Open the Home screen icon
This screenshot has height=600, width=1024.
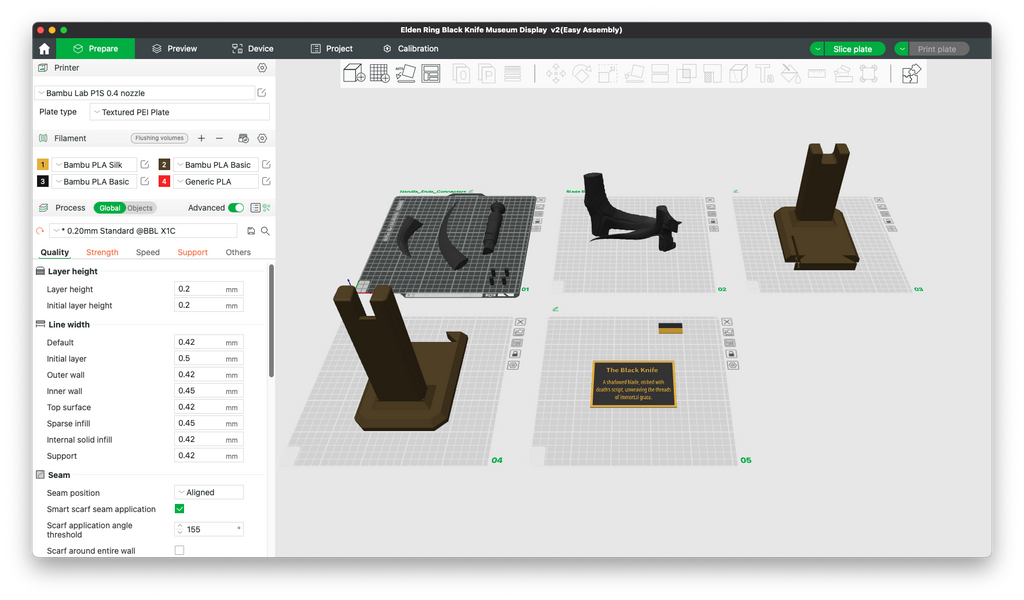tap(44, 49)
